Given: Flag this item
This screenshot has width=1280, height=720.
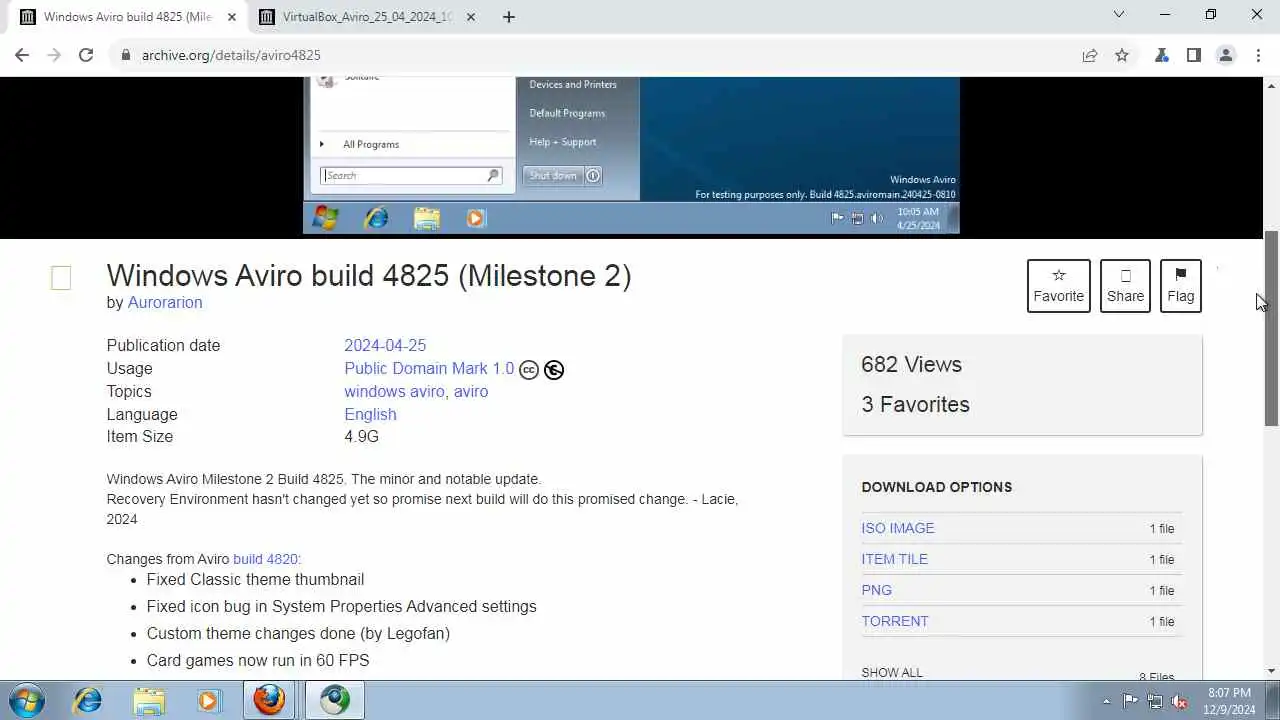Looking at the screenshot, I should coord(1180,286).
